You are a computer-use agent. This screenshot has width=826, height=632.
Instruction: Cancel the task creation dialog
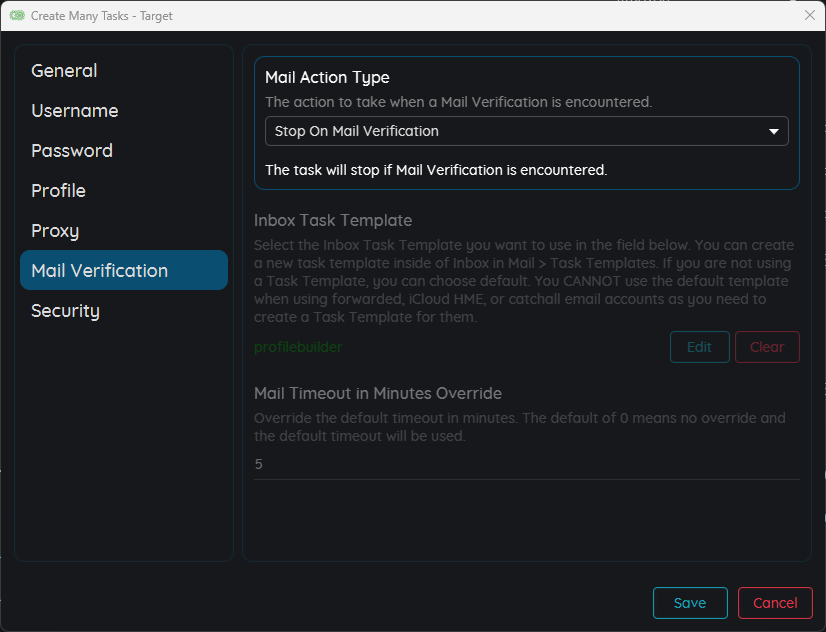(775, 603)
